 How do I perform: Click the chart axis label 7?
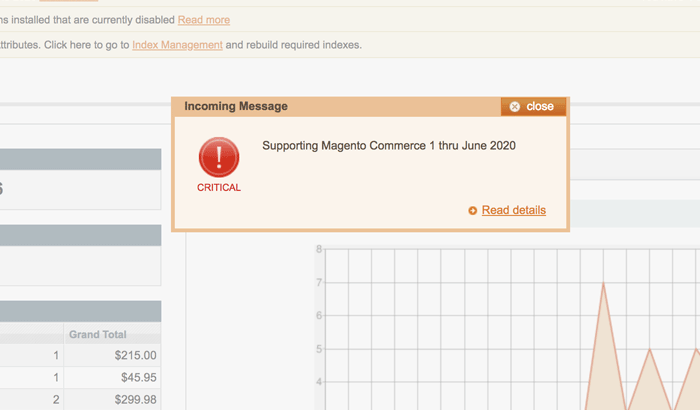[x=319, y=282]
